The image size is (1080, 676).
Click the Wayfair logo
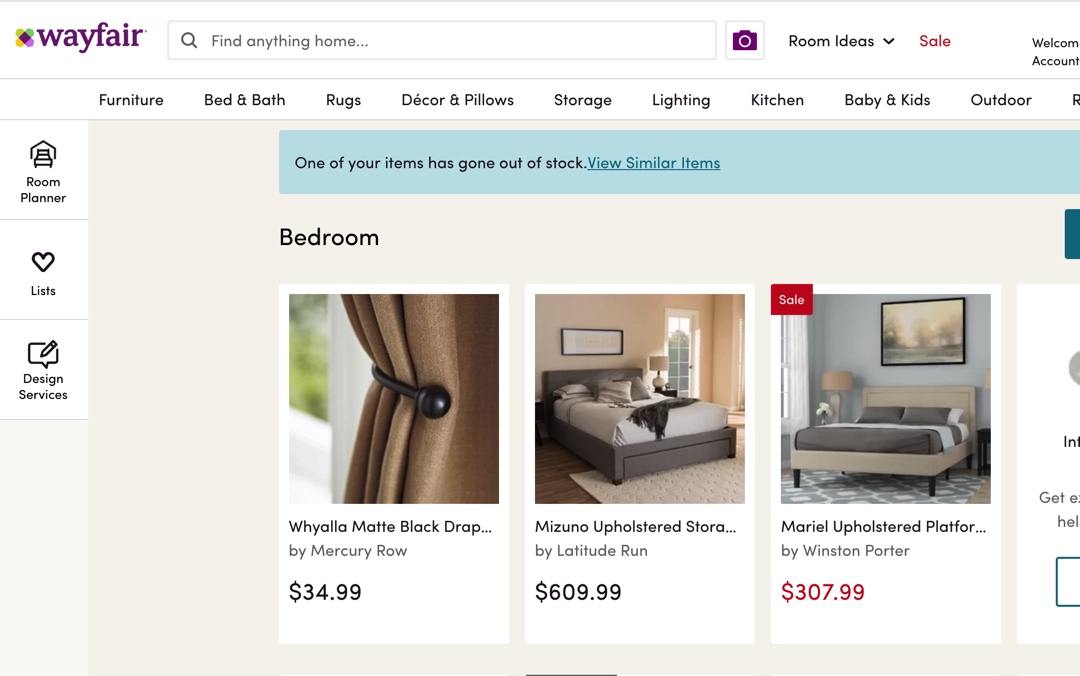click(x=81, y=40)
